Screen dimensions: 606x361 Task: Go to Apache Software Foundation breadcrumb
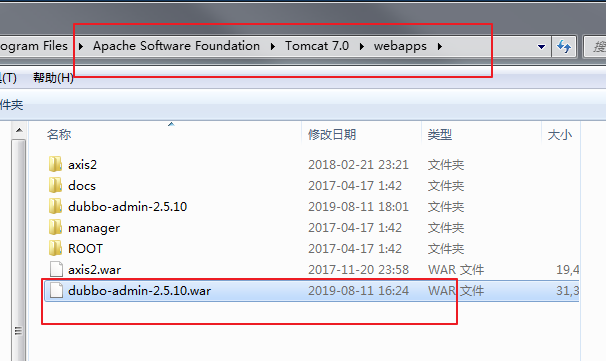click(x=176, y=46)
